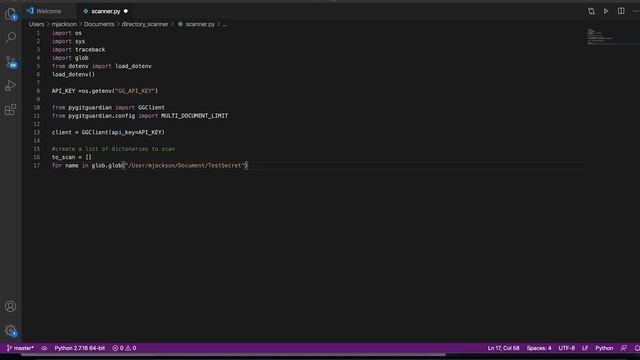This screenshot has width=640, height=360.
Task: Select Python 2.7.16 64-bit interpreter
Action: [x=80, y=348]
